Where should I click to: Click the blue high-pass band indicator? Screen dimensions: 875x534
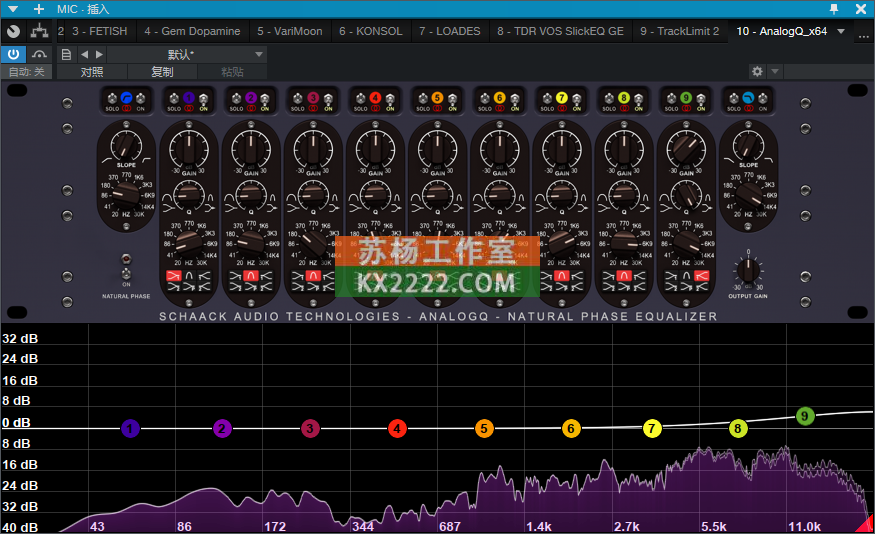coord(126,98)
